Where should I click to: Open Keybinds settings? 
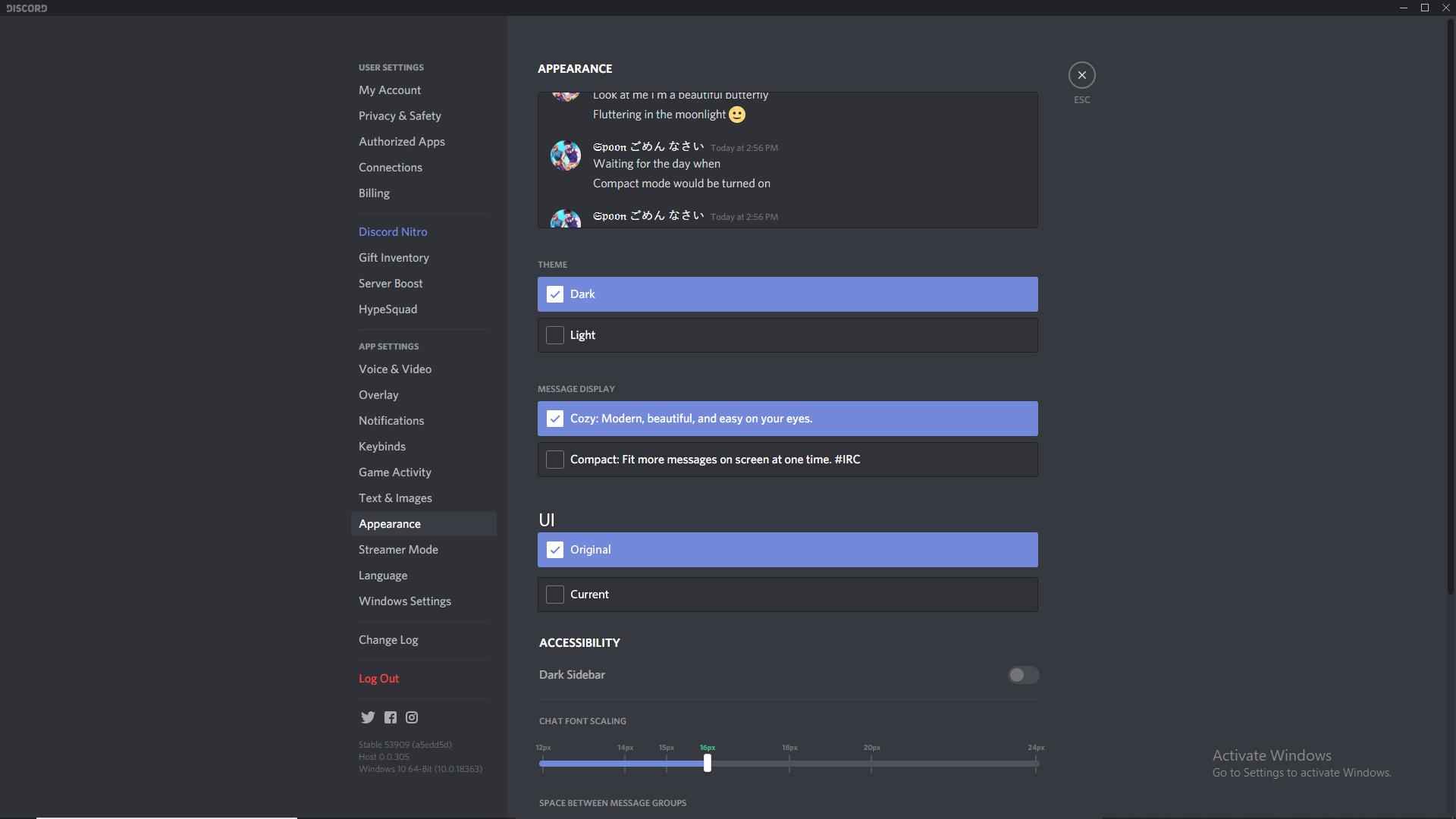(381, 446)
